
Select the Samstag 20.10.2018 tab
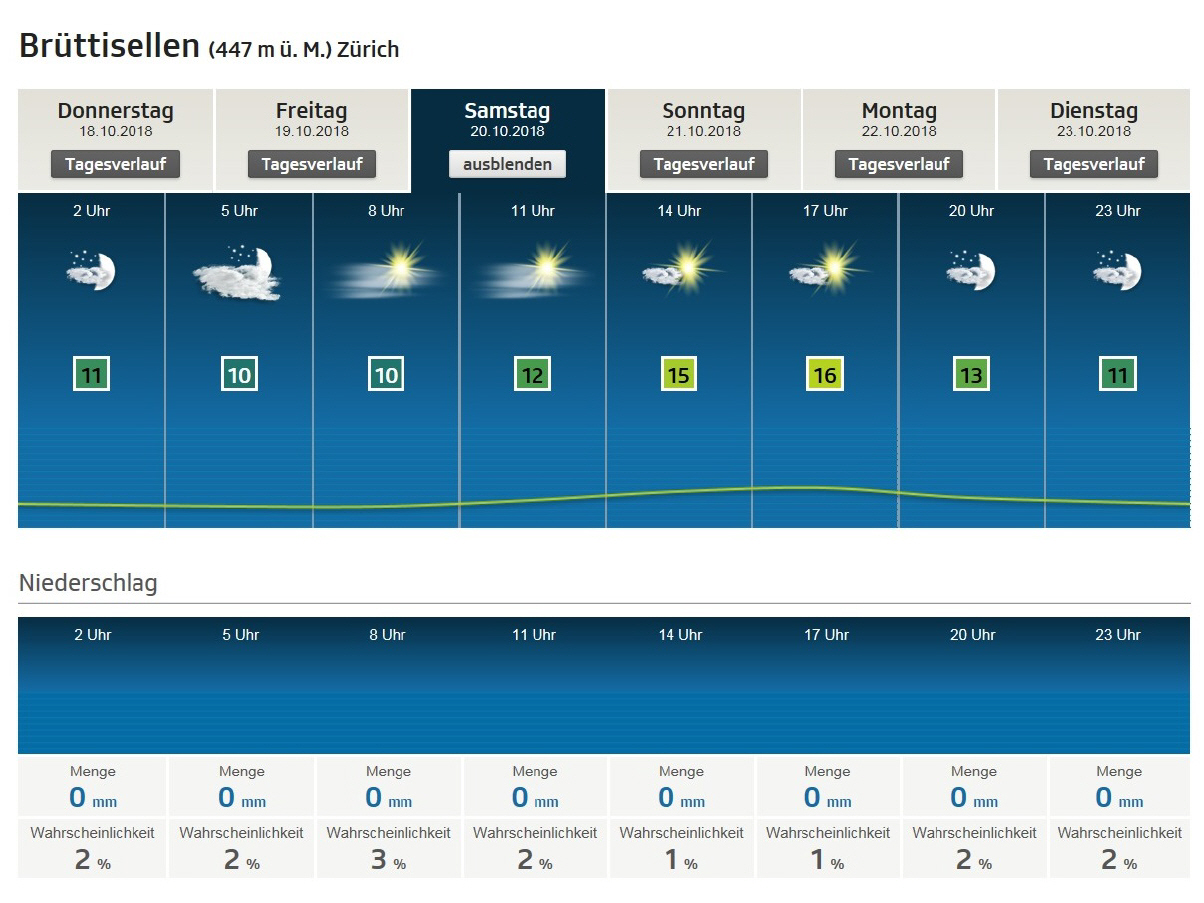coord(507,118)
